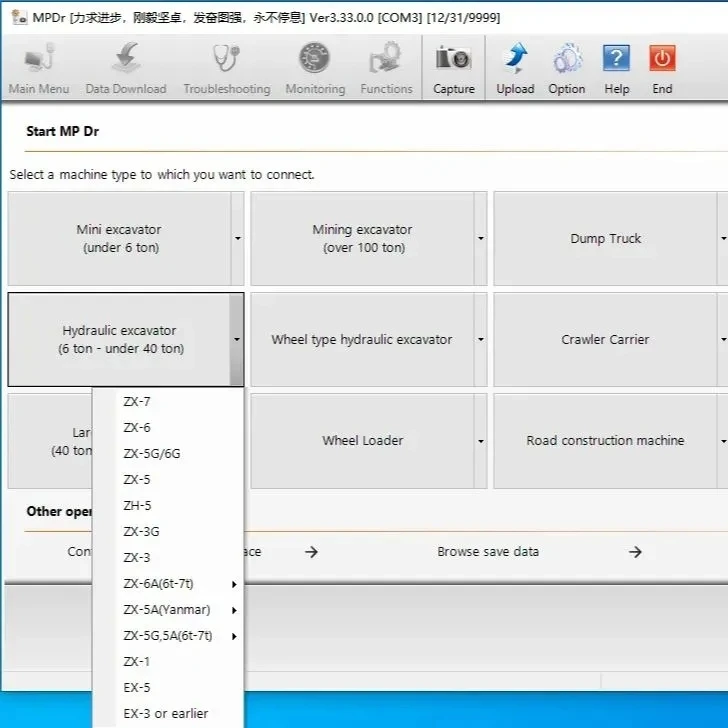Screen dimensions: 728x728
Task: Choose ZX-5G/6G menu entry
Action: click(x=168, y=454)
